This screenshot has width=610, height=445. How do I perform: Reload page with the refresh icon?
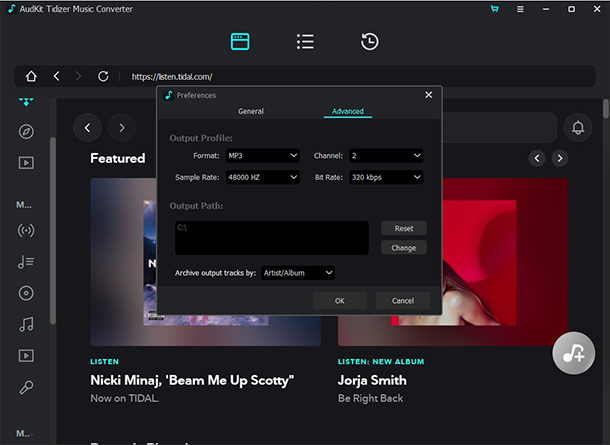(x=103, y=76)
